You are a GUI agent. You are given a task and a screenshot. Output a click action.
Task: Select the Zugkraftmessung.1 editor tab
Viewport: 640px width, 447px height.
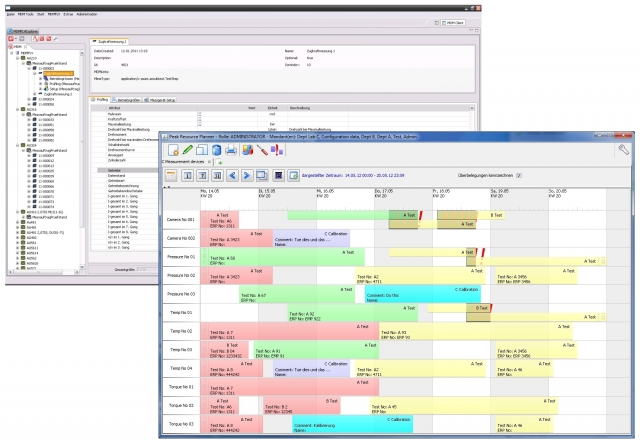tap(109, 42)
